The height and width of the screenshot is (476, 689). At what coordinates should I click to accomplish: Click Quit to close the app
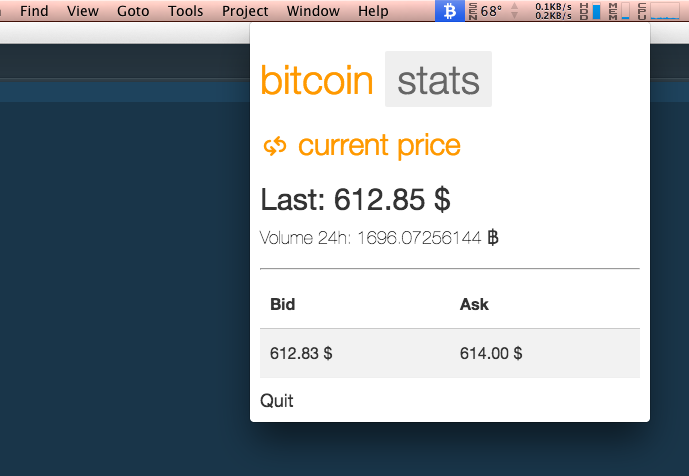point(276,400)
